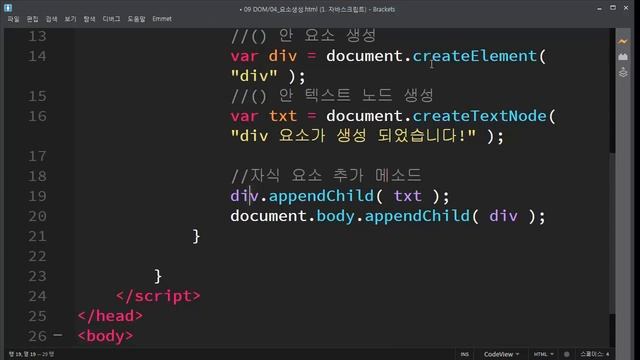The image size is (640, 360).
Task: Click the circular status indicator in status bar
Action: point(567,354)
